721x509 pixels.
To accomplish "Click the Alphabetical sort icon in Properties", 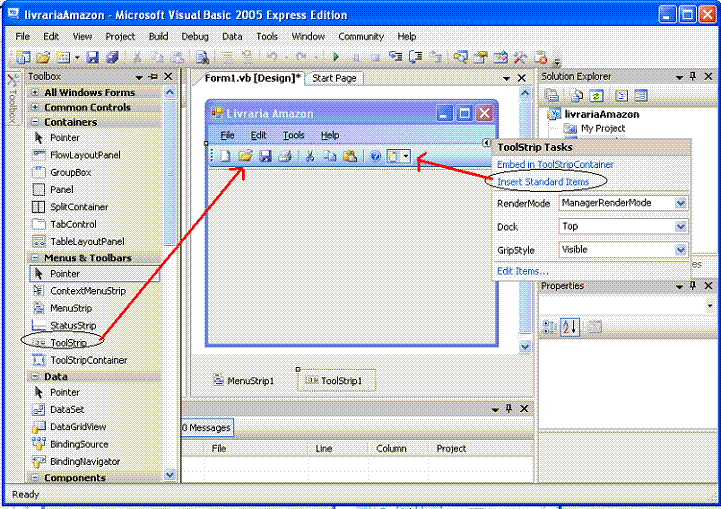I will click(570, 327).
